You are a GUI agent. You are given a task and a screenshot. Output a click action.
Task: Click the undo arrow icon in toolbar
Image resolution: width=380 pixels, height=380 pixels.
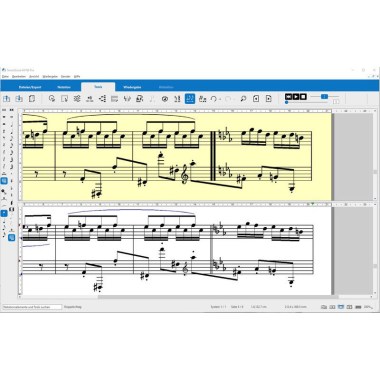pos(214,99)
